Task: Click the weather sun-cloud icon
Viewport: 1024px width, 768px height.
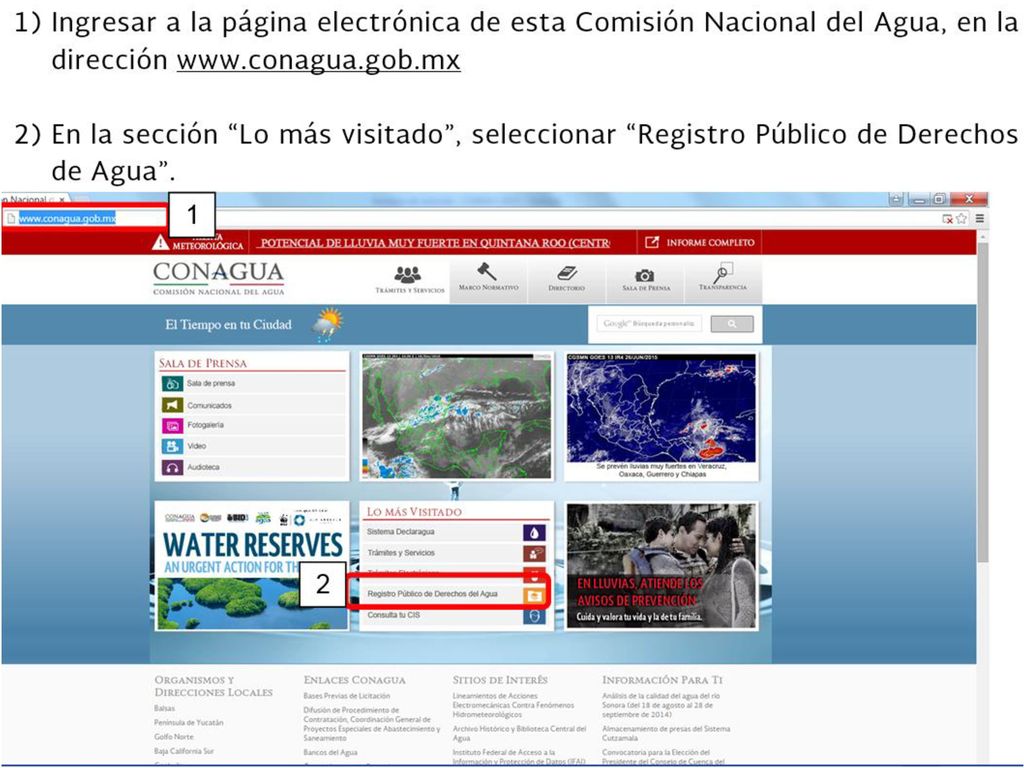Action: (328, 324)
